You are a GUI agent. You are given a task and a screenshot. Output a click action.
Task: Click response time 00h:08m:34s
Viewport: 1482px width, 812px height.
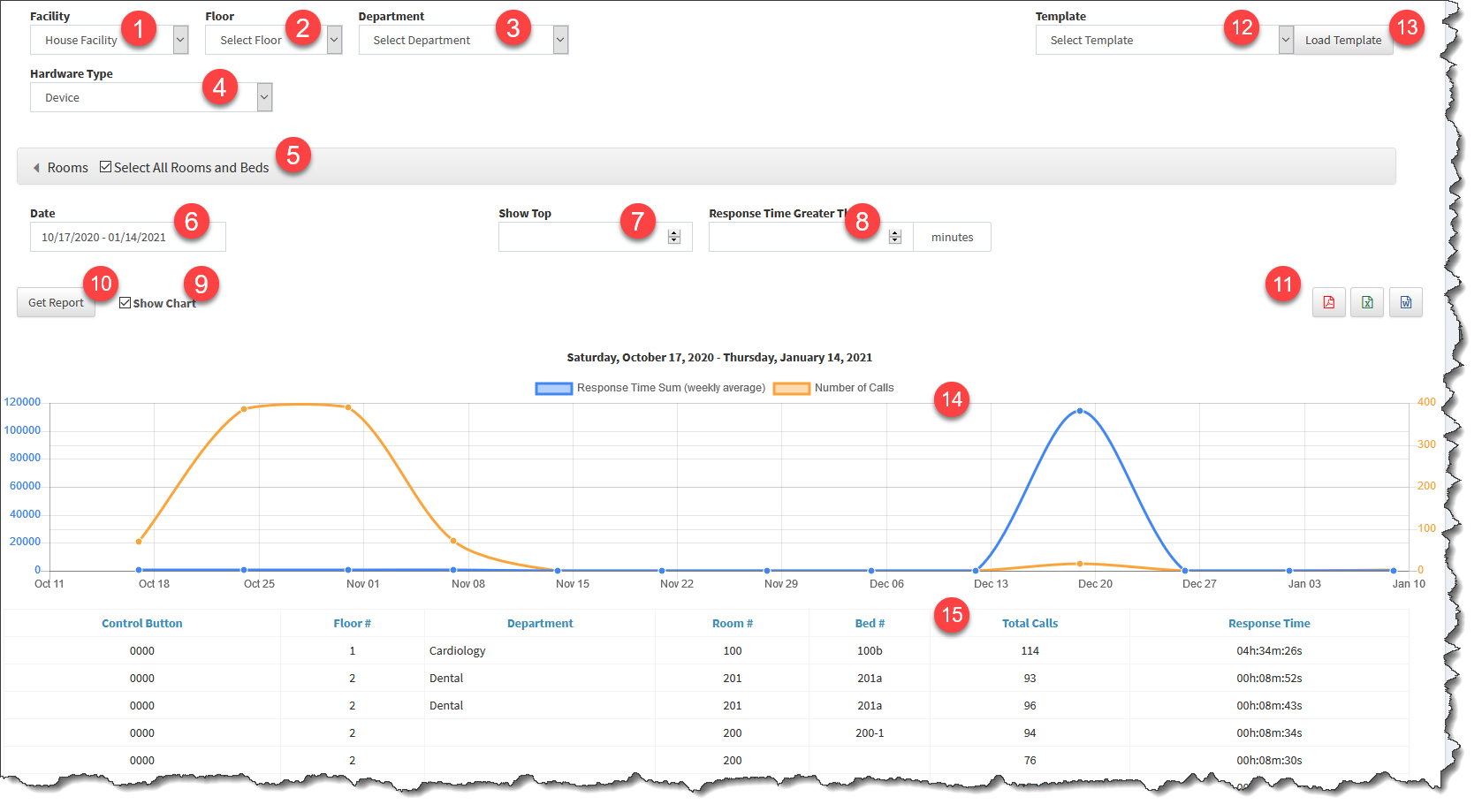pyautogui.click(x=1269, y=732)
